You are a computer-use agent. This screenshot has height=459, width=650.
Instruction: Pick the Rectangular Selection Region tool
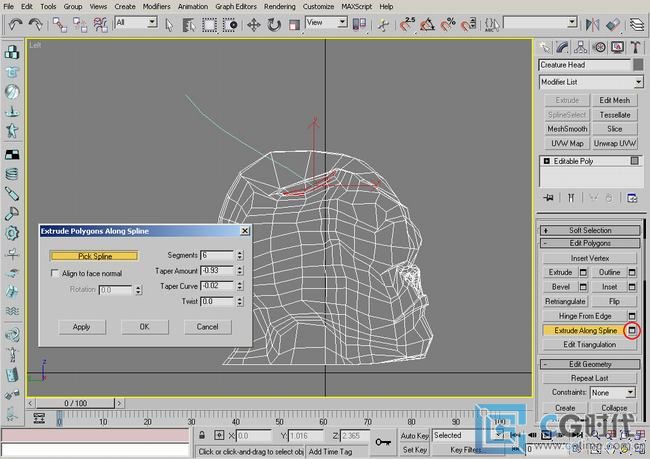(x=209, y=25)
